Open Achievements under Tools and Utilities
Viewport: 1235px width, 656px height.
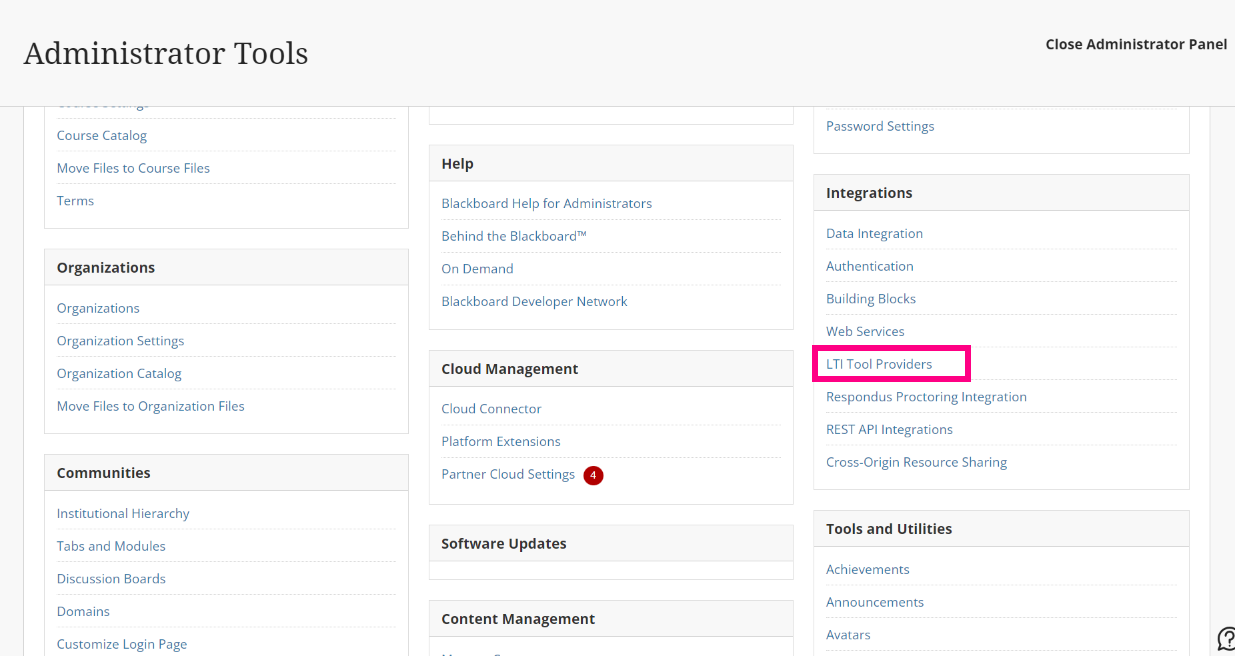[867, 569]
